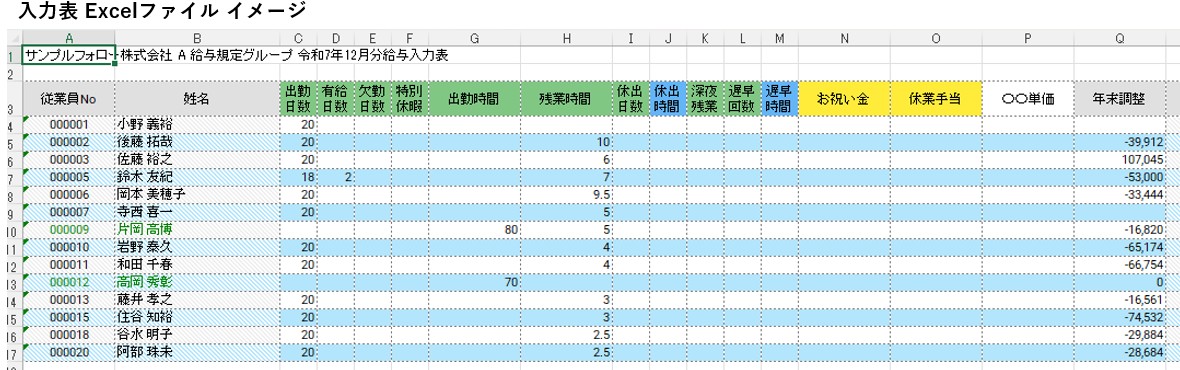
Task: Click column header B
Action: tap(197, 38)
